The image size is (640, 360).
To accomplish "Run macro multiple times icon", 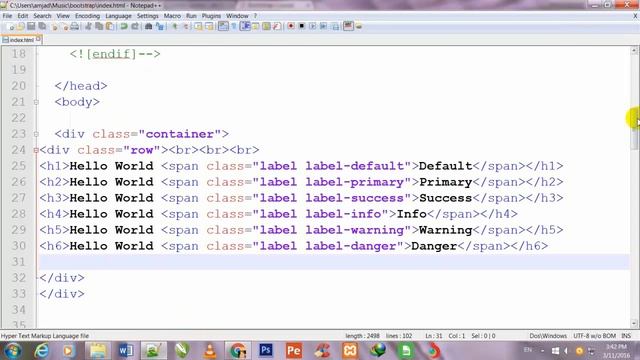I will pyautogui.click(x=323, y=27).
